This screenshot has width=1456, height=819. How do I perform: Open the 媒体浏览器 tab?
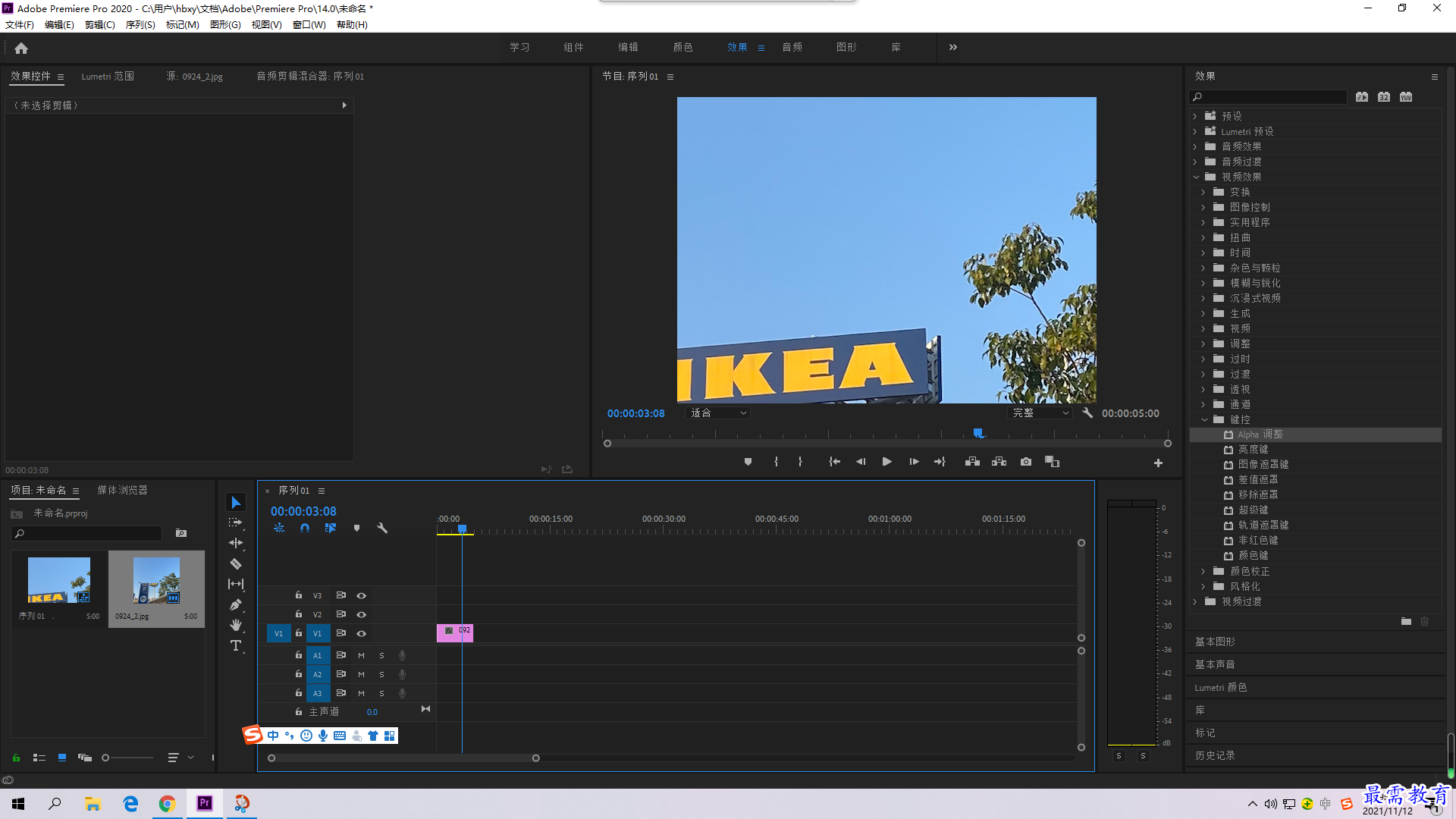pyautogui.click(x=122, y=491)
